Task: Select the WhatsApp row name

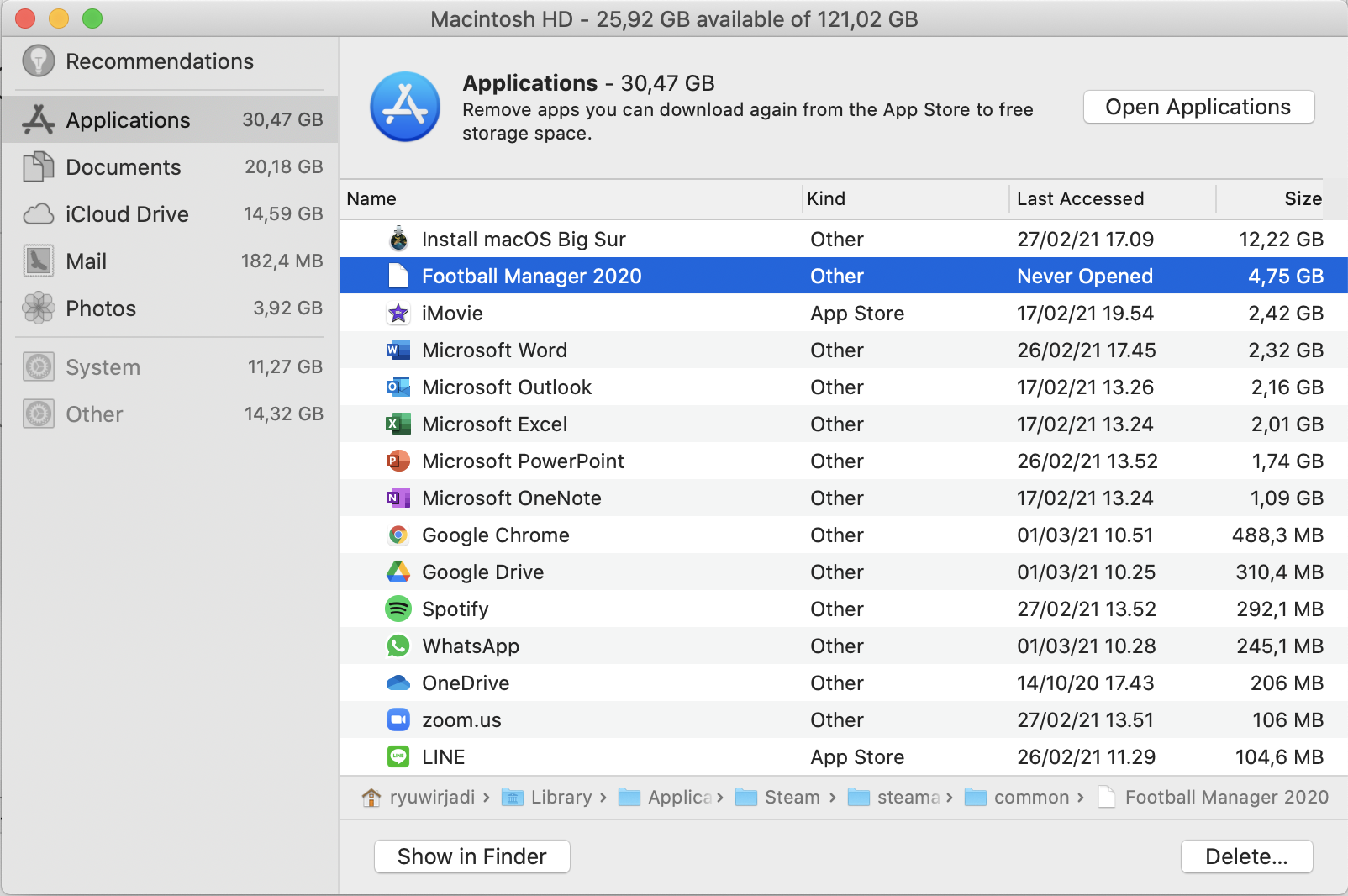Action: (471, 646)
